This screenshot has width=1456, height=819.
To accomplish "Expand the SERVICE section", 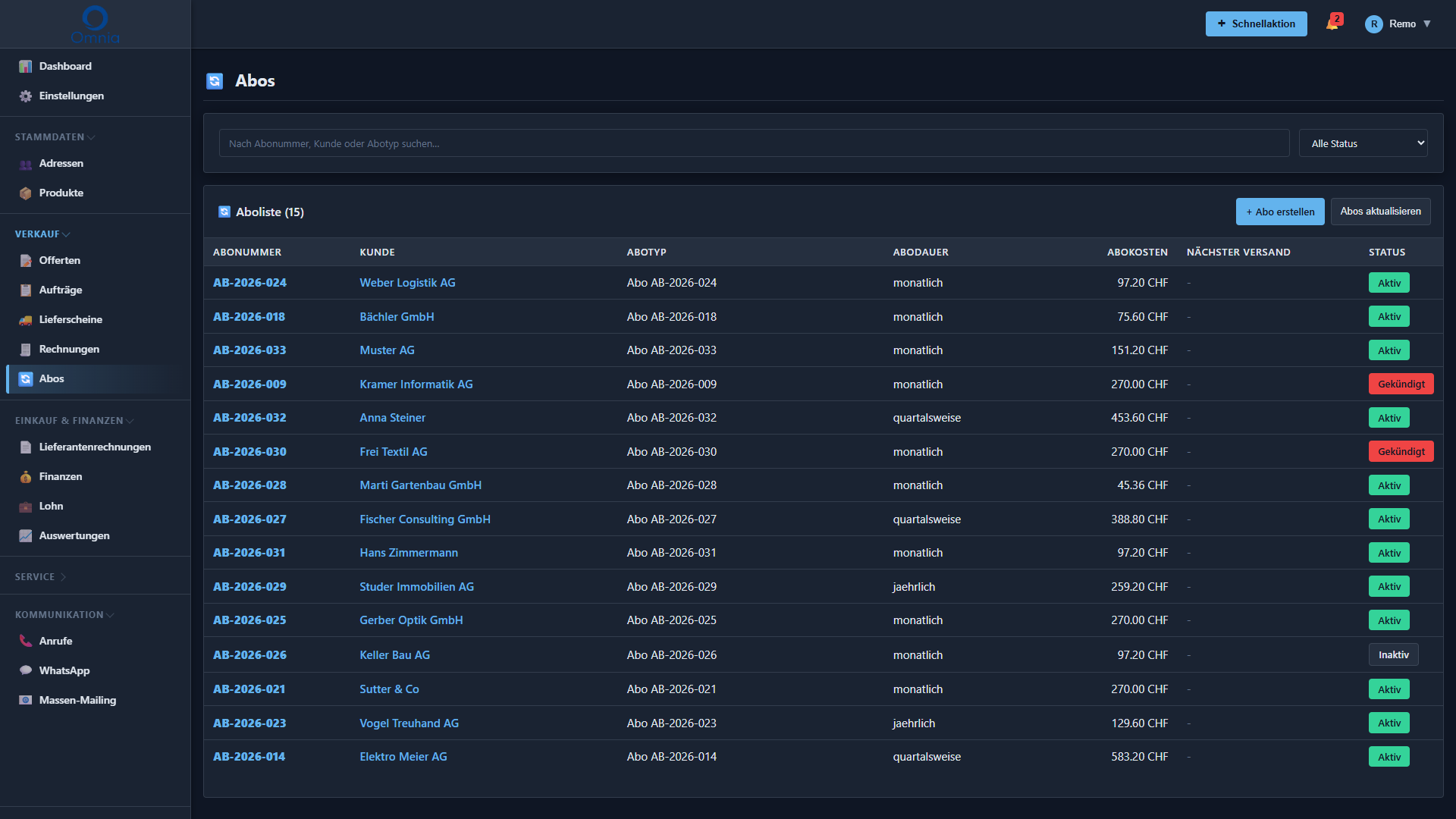I will coord(40,577).
